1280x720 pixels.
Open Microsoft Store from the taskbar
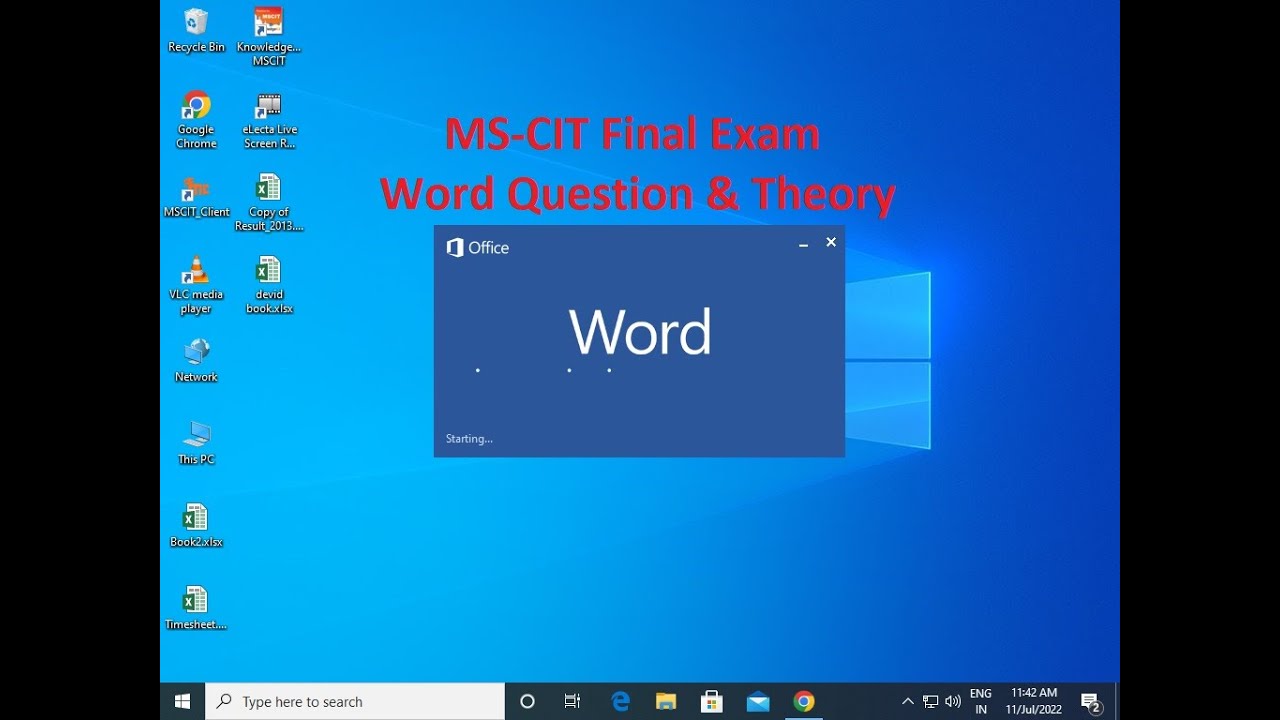pyautogui.click(x=712, y=702)
